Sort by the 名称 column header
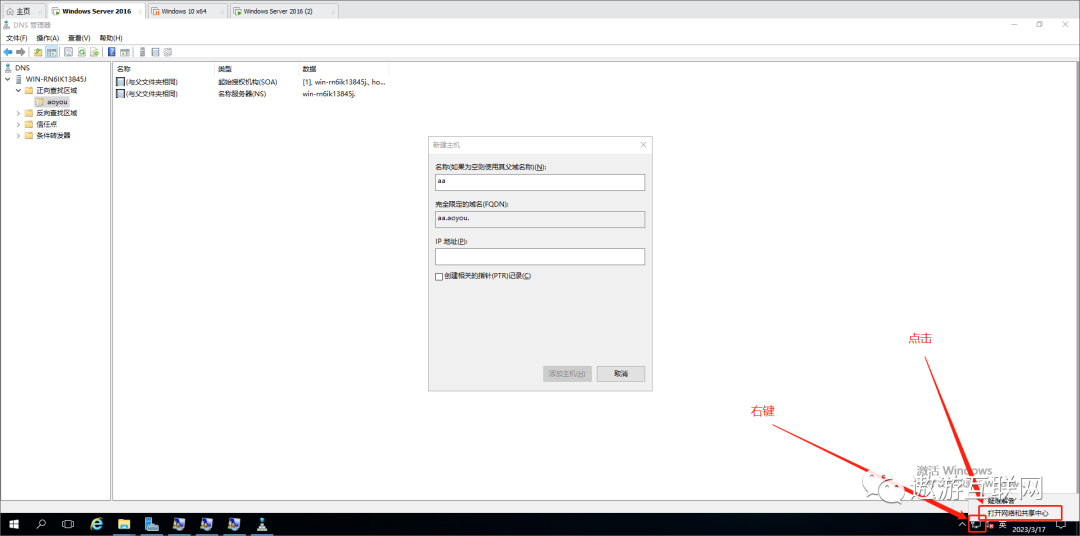The width and height of the screenshot is (1080, 536). (164, 70)
